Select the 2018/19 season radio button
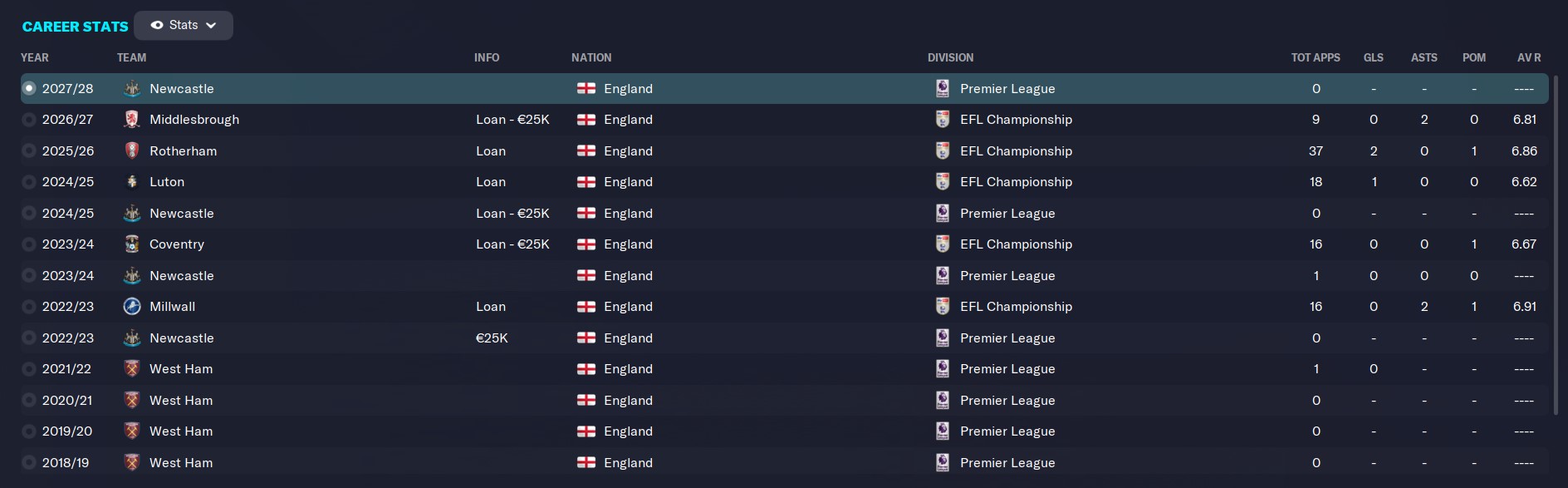This screenshot has width=1568, height=488. coord(29,462)
